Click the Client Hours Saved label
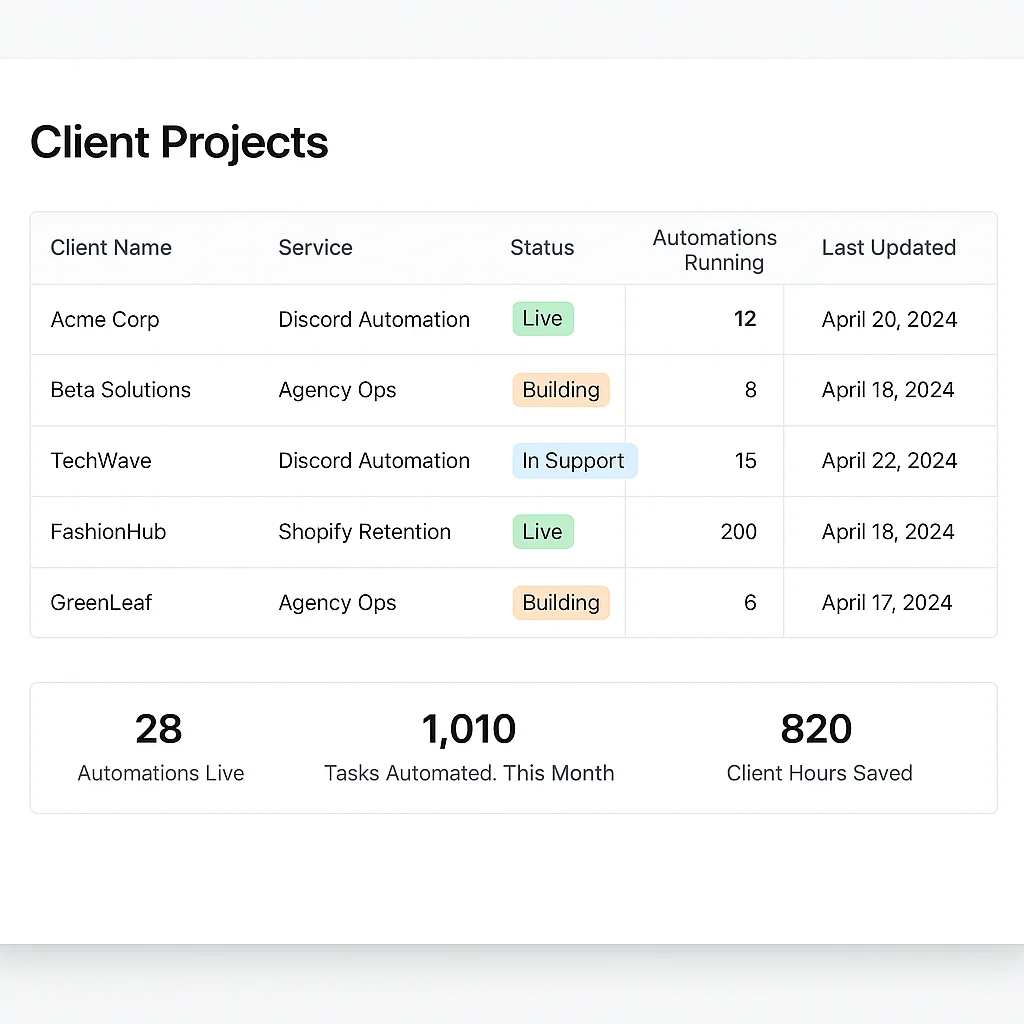Screen dimensions: 1024x1024 click(x=820, y=773)
